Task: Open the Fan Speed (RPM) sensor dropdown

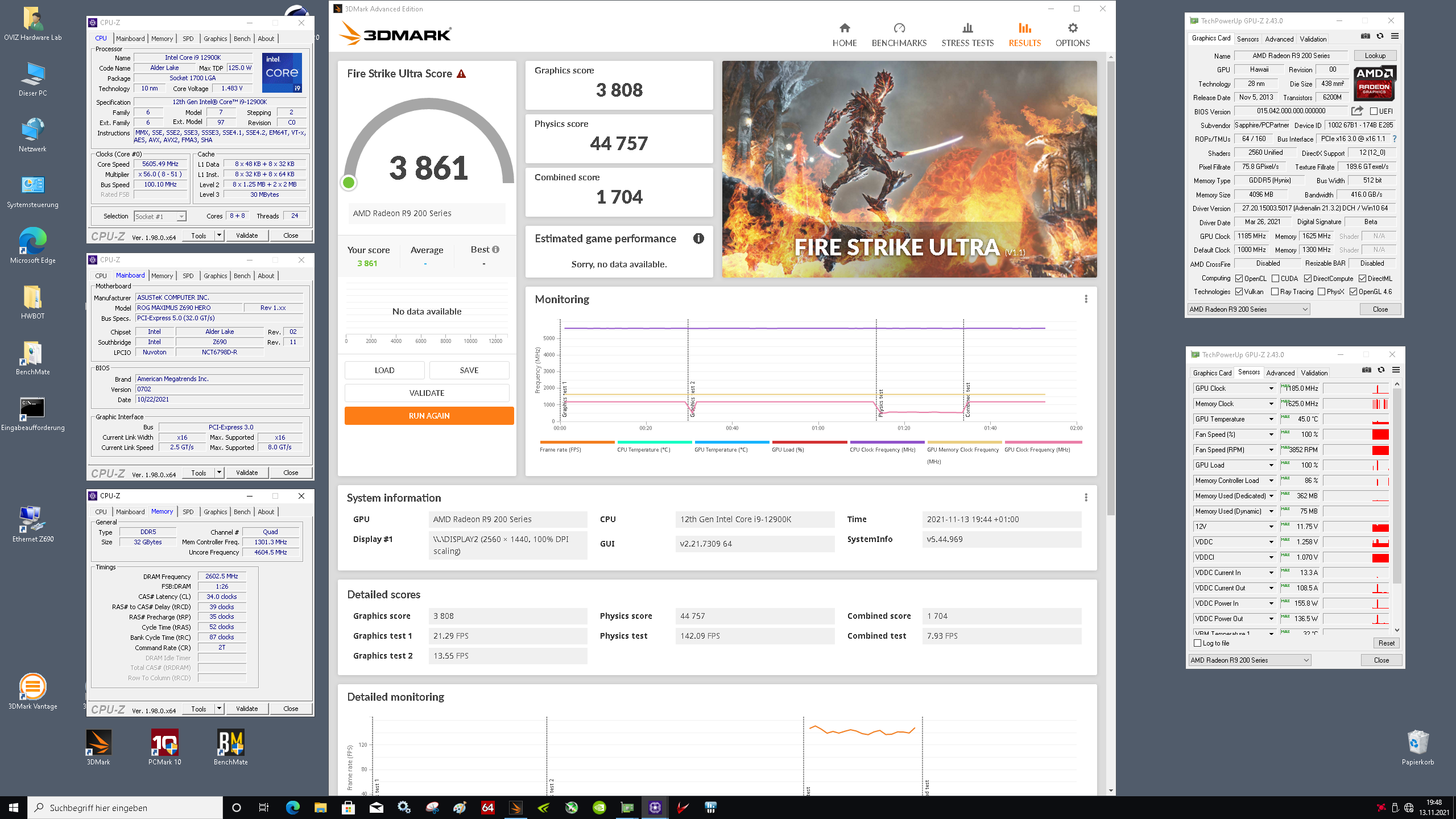Action: tap(1271, 450)
